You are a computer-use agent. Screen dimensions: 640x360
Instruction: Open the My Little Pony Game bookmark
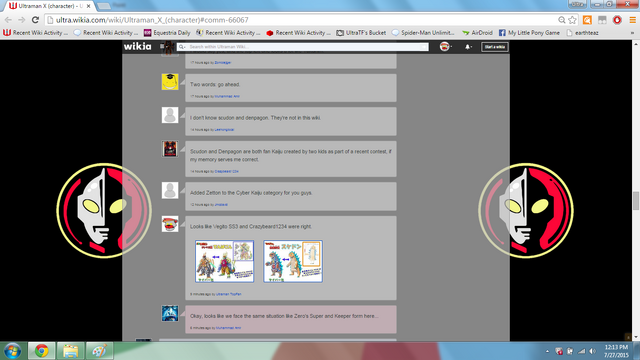coord(529,33)
